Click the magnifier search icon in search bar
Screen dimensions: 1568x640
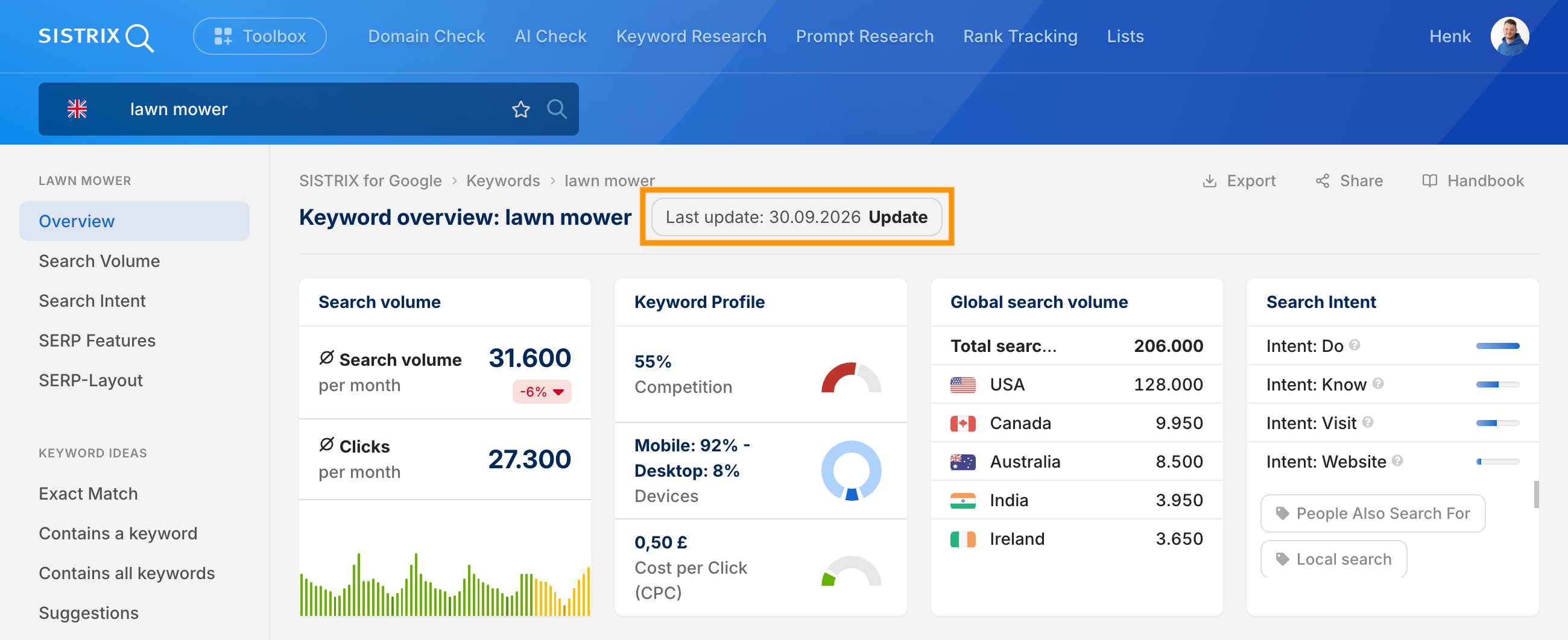click(557, 109)
